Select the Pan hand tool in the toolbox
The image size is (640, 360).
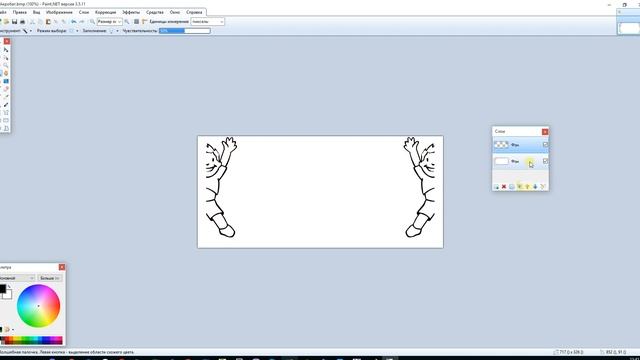coord(6,73)
